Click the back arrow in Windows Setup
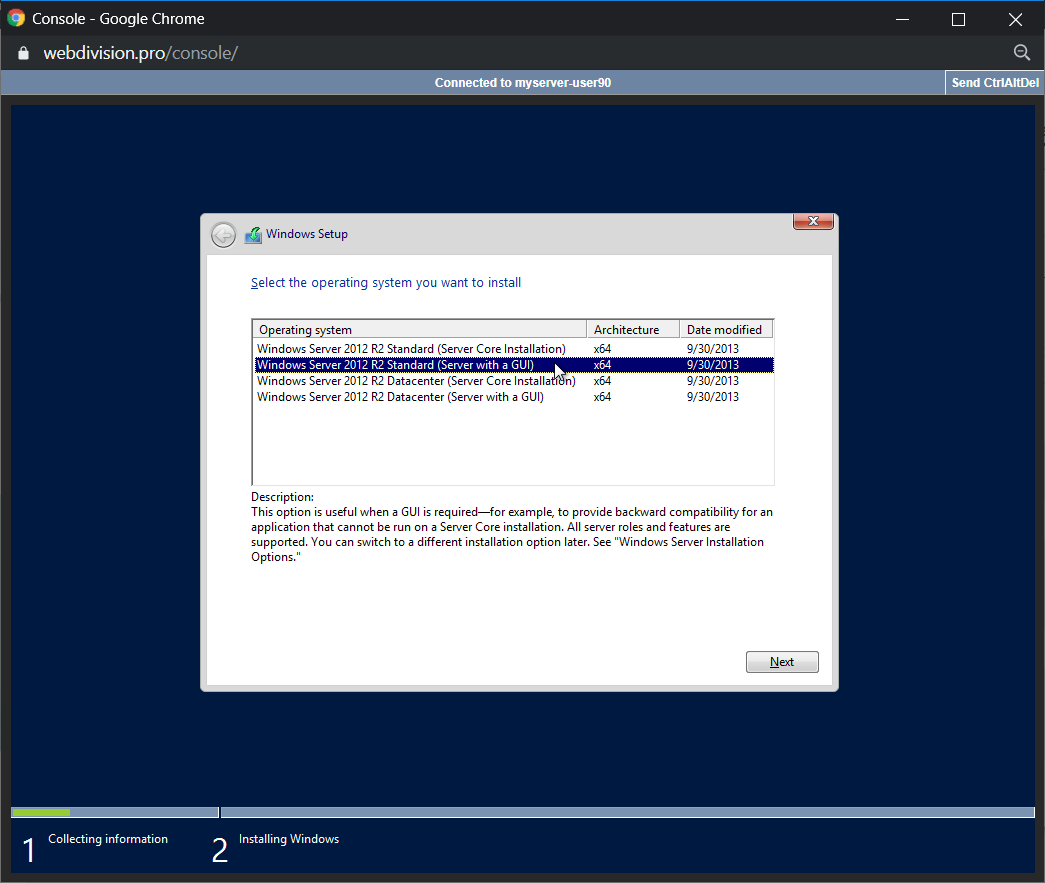The width and height of the screenshot is (1045, 883). point(223,235)
